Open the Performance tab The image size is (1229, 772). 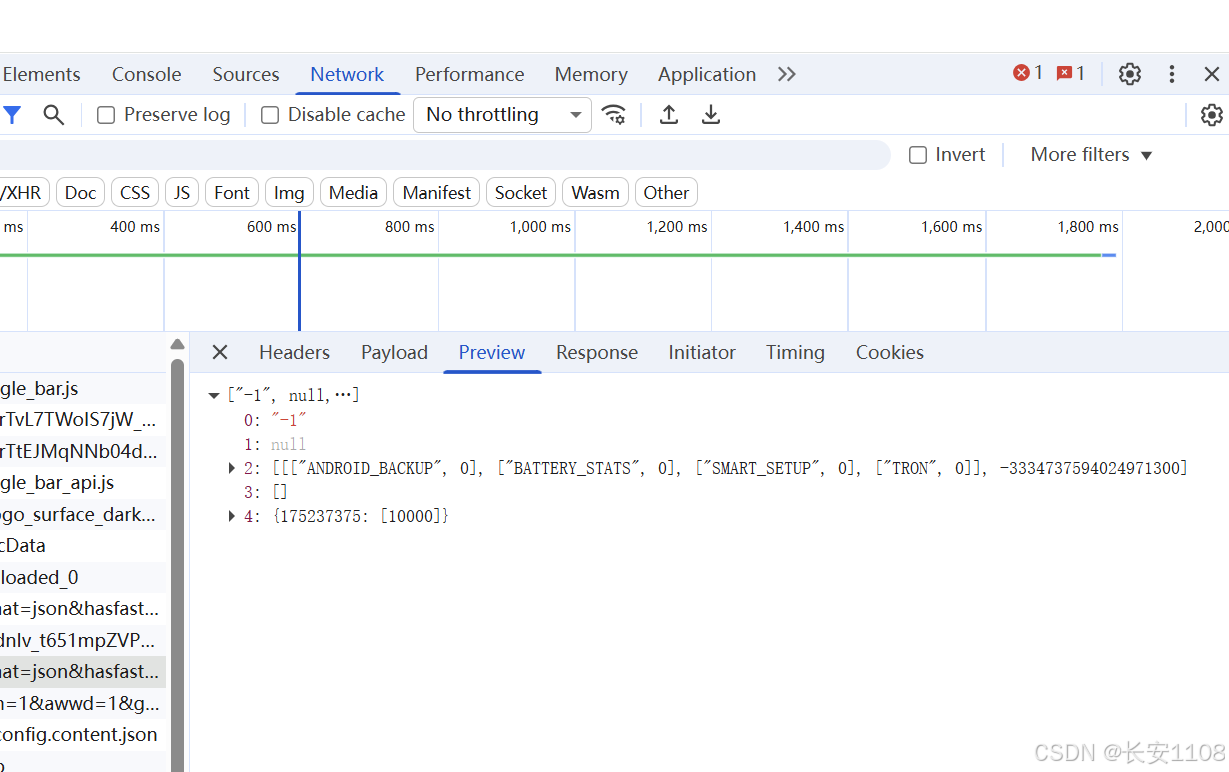(470, 74)
